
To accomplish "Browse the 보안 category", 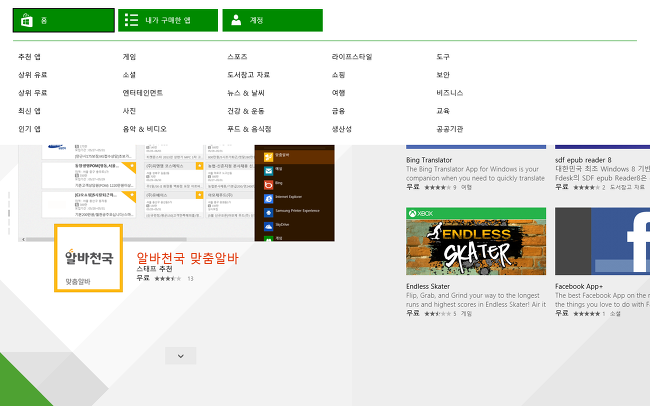I will coord(443,75).
